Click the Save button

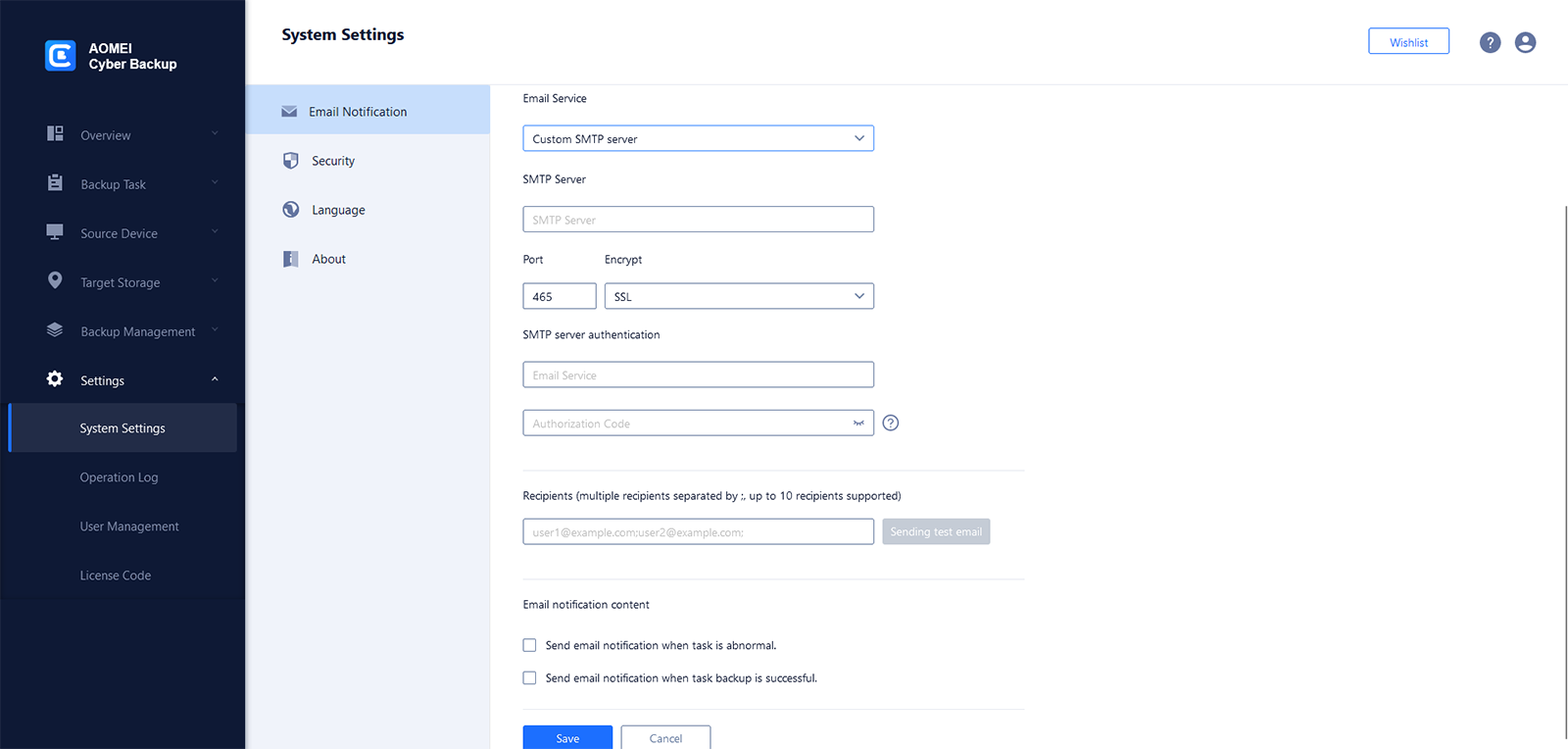pos(567,738)
